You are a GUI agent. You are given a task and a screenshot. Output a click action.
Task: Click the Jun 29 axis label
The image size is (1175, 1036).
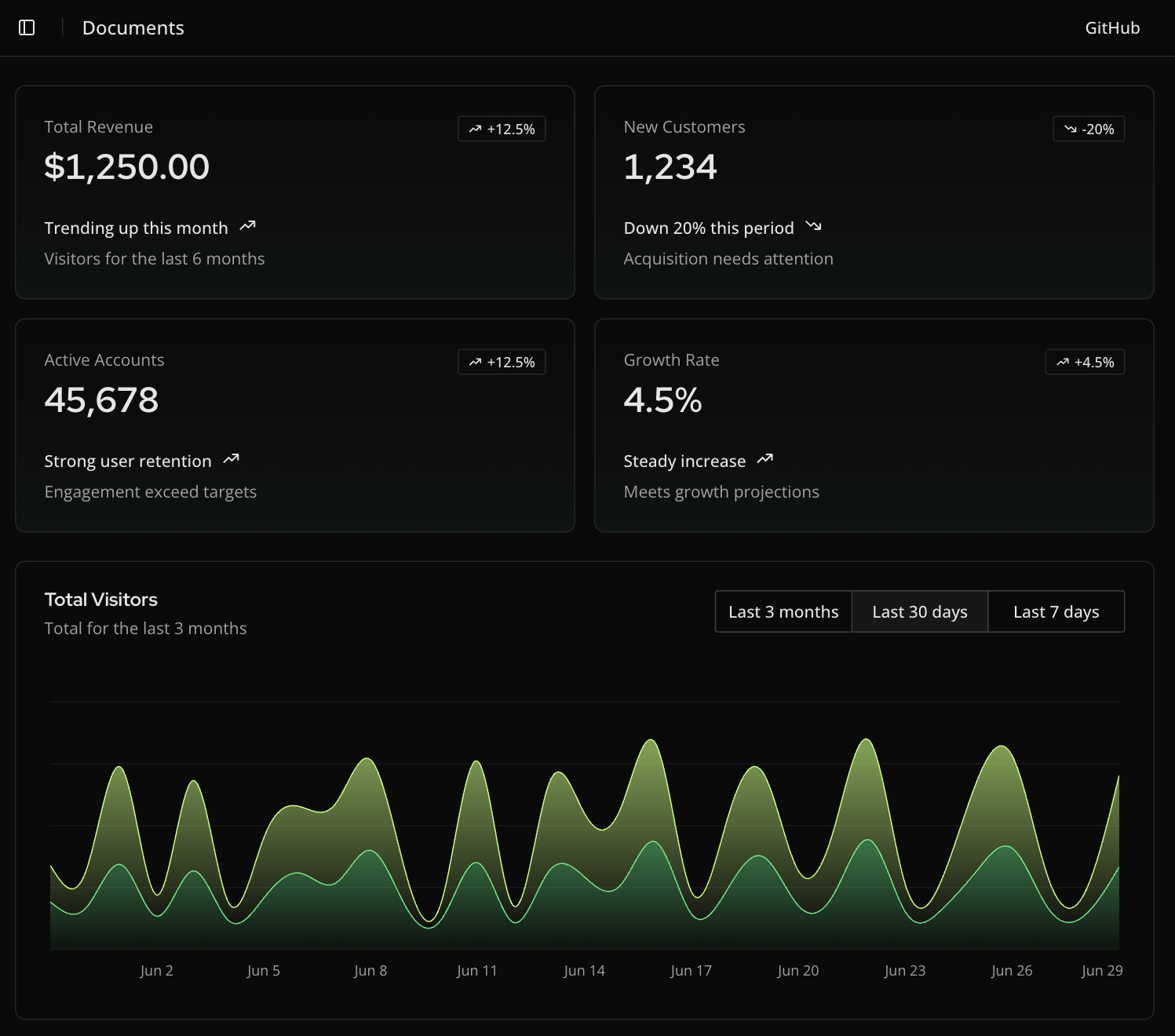click(1102, 970)
